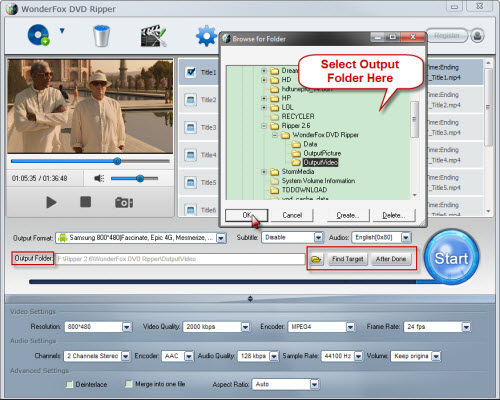The image size is (500, 400).
Task: Select the RECYCLER folder
Action: 298,116
